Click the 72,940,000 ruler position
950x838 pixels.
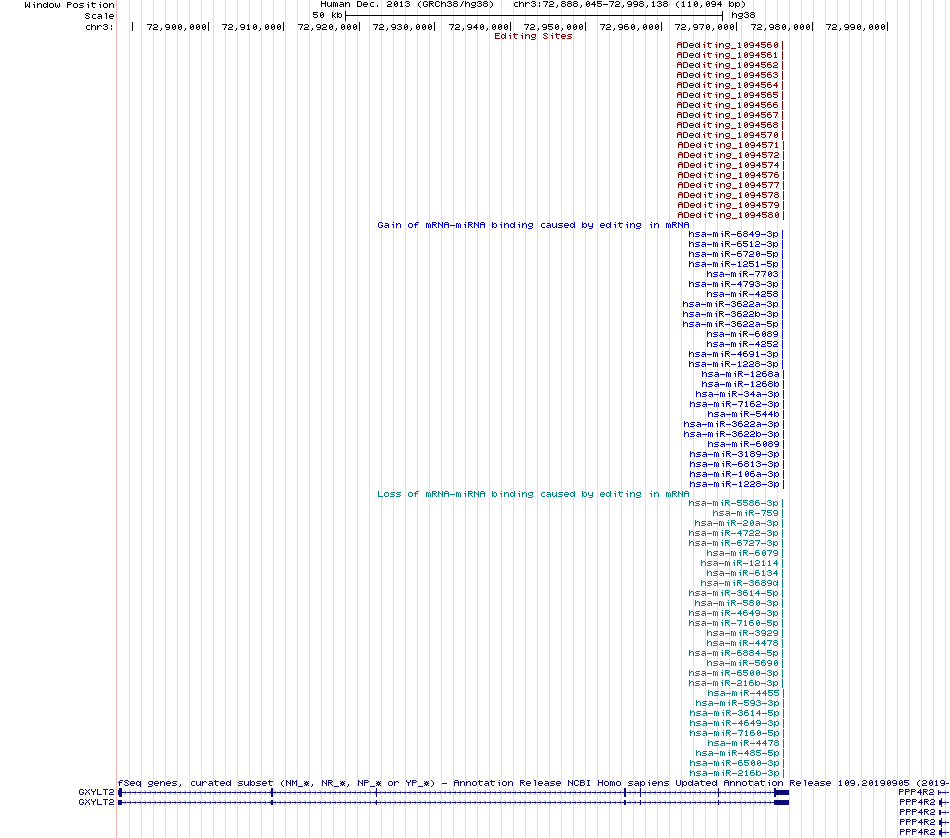point(479,27)
